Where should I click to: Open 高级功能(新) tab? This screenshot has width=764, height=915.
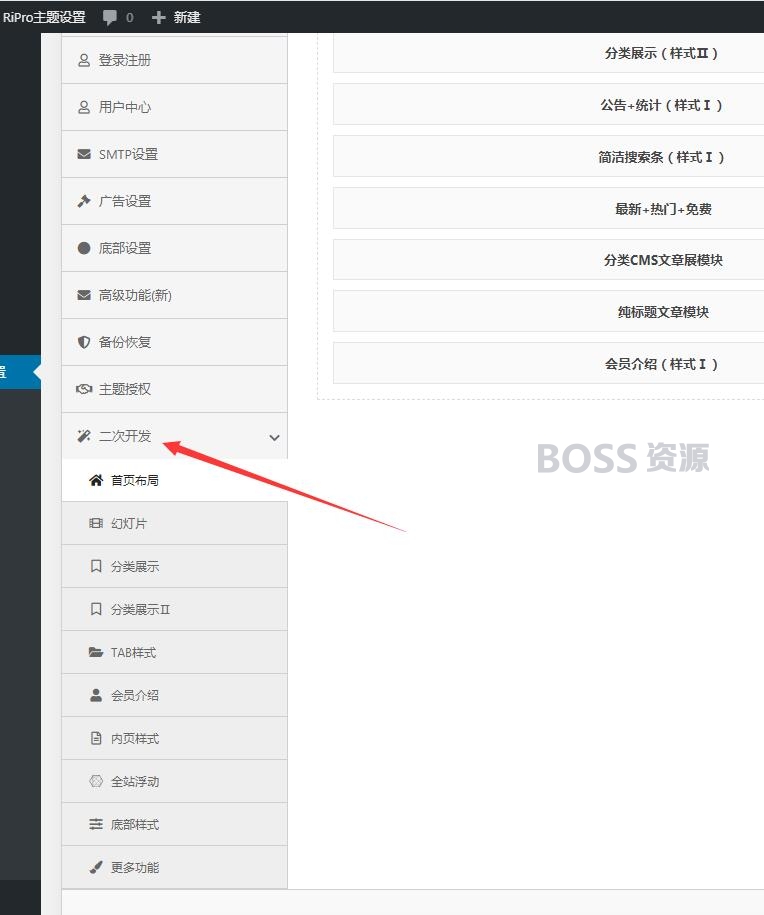point(175,295)
